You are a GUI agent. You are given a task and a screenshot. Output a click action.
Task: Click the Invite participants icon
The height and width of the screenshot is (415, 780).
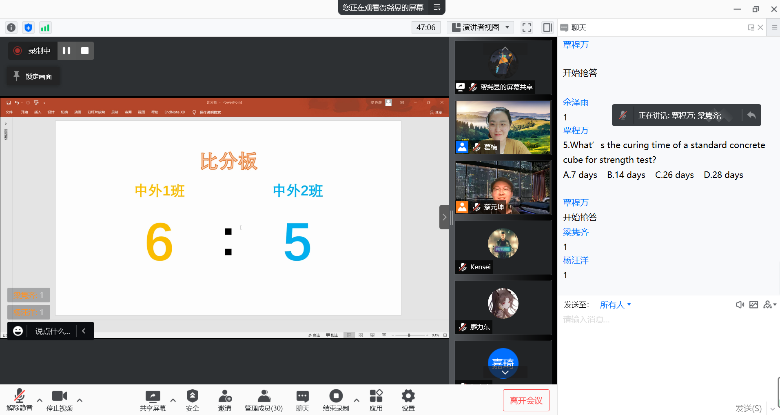click(x=225, y=399)
